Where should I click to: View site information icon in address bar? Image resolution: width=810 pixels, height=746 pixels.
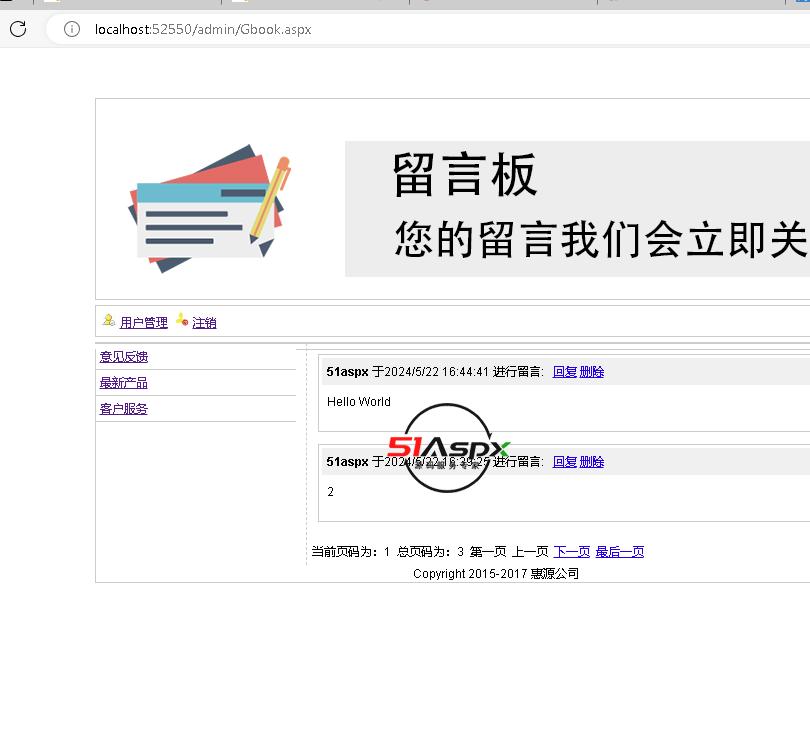pos(72,29)
